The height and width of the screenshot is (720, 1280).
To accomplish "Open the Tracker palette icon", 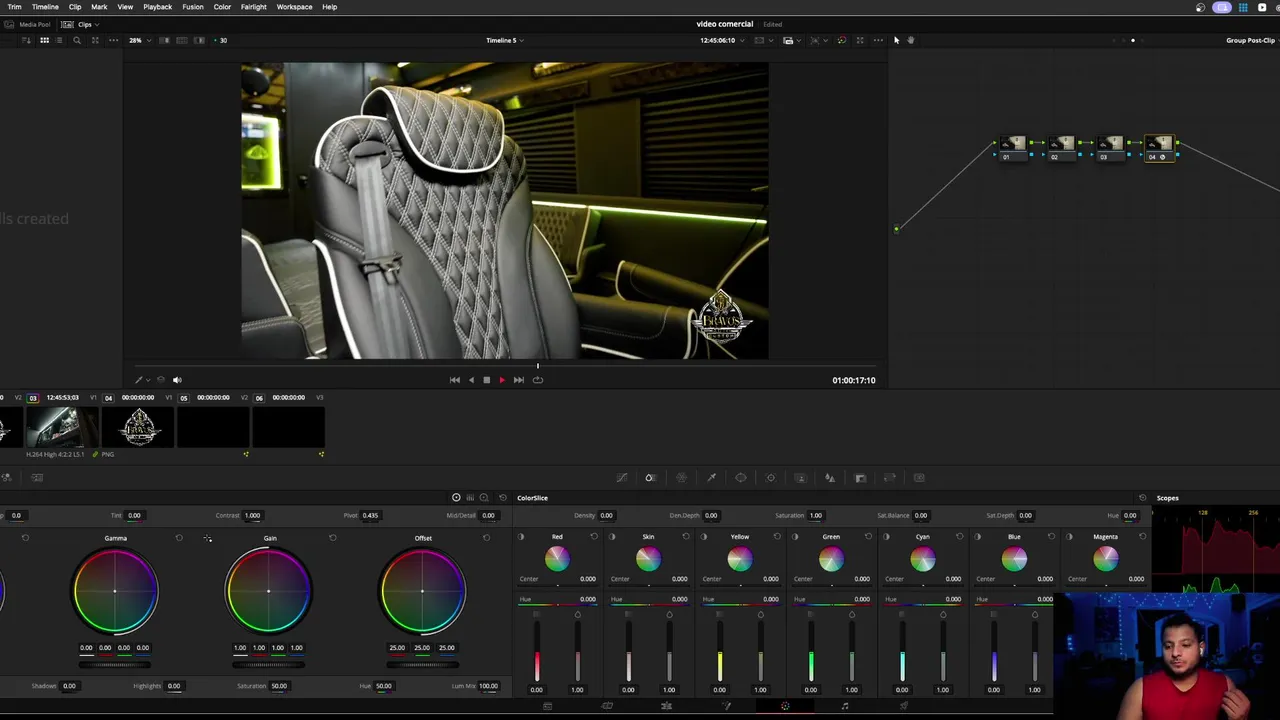I will pos(770,478).
